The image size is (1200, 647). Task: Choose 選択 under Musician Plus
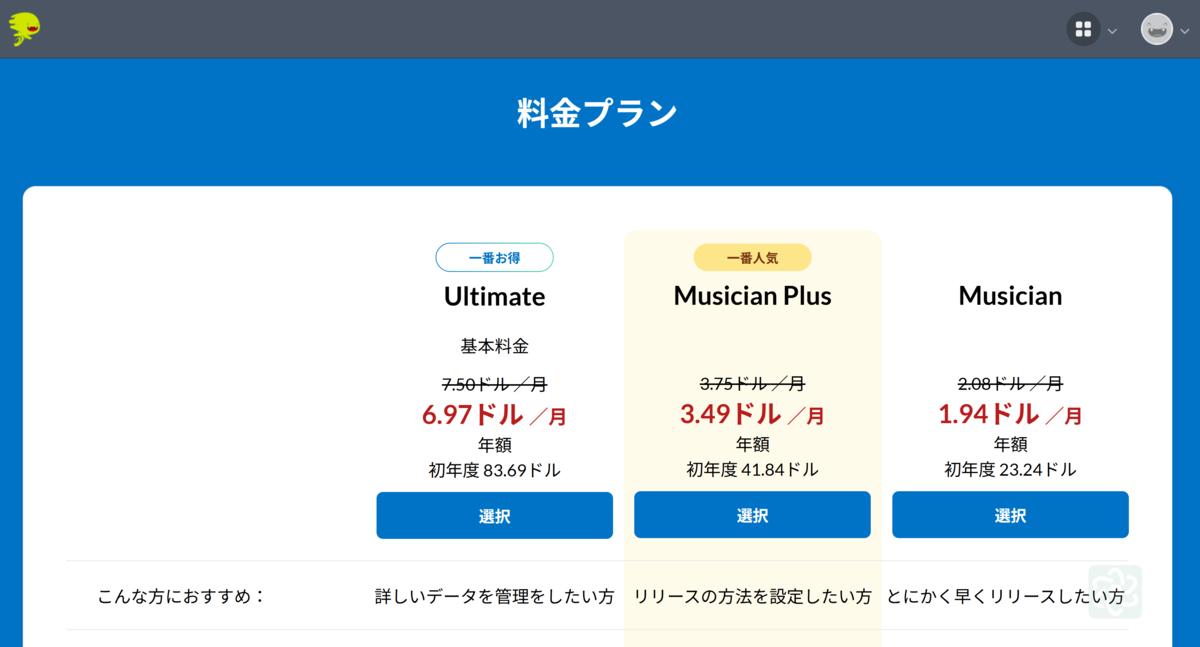pos(752,515)
